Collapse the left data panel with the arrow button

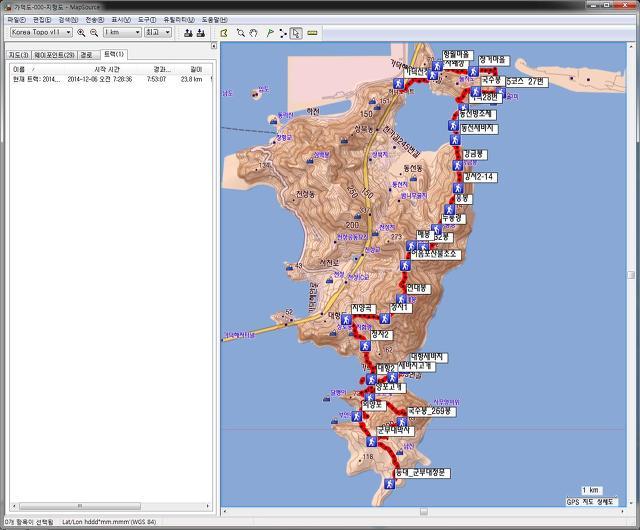click(213, 46)
